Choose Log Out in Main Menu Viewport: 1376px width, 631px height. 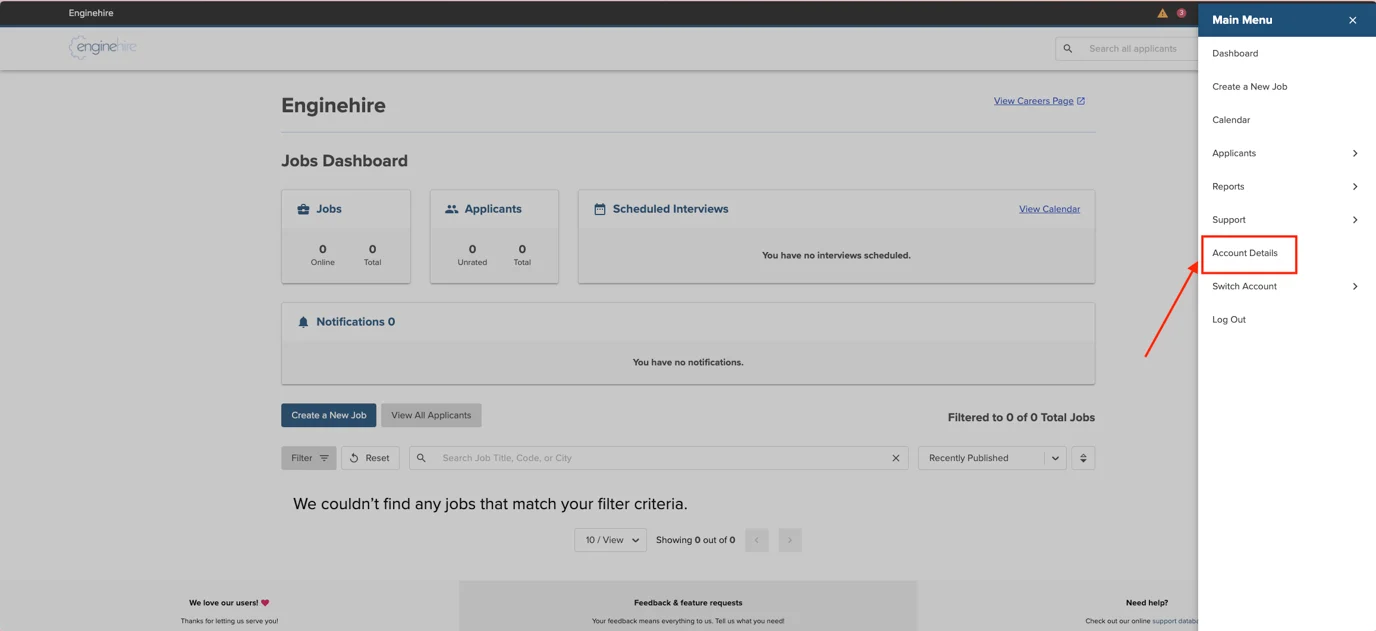pyautogui.click(x=1229, y=320)
